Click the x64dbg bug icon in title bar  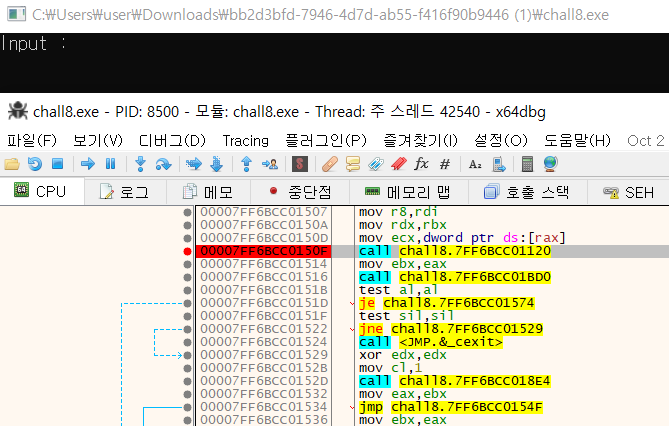[18, 111]
